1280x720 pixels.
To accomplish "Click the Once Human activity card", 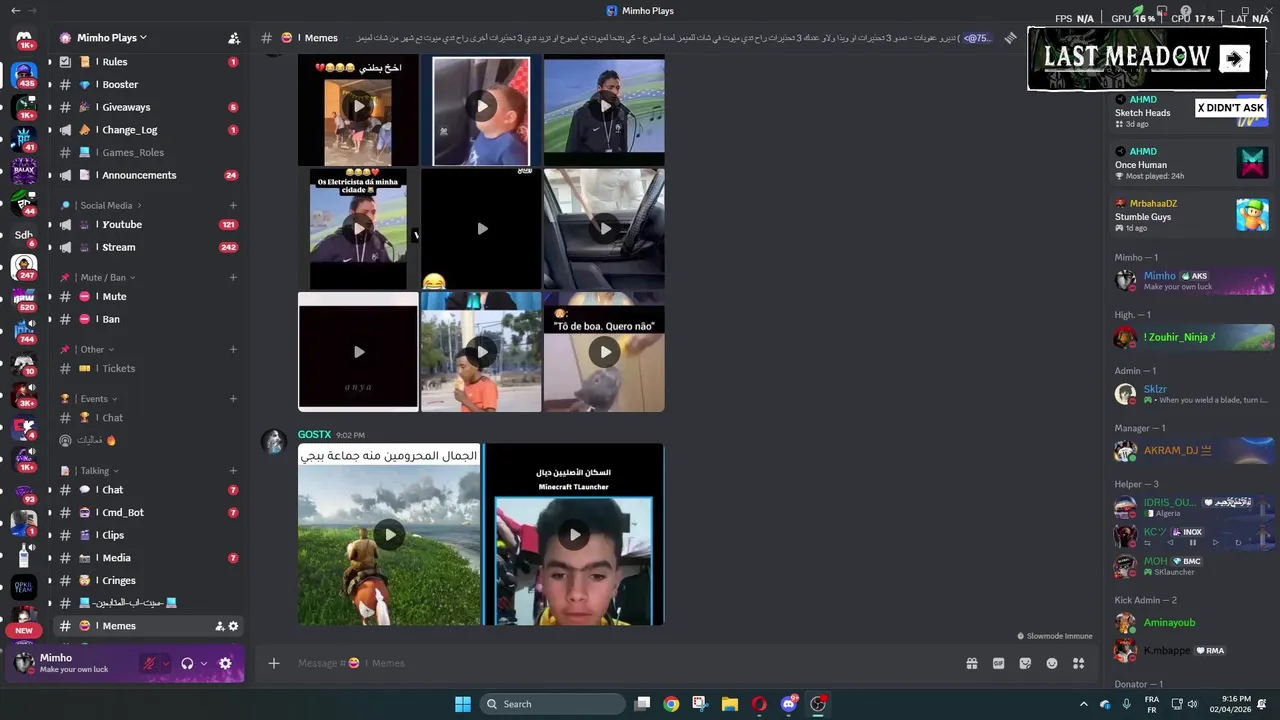I will [x=1192, y=163].
